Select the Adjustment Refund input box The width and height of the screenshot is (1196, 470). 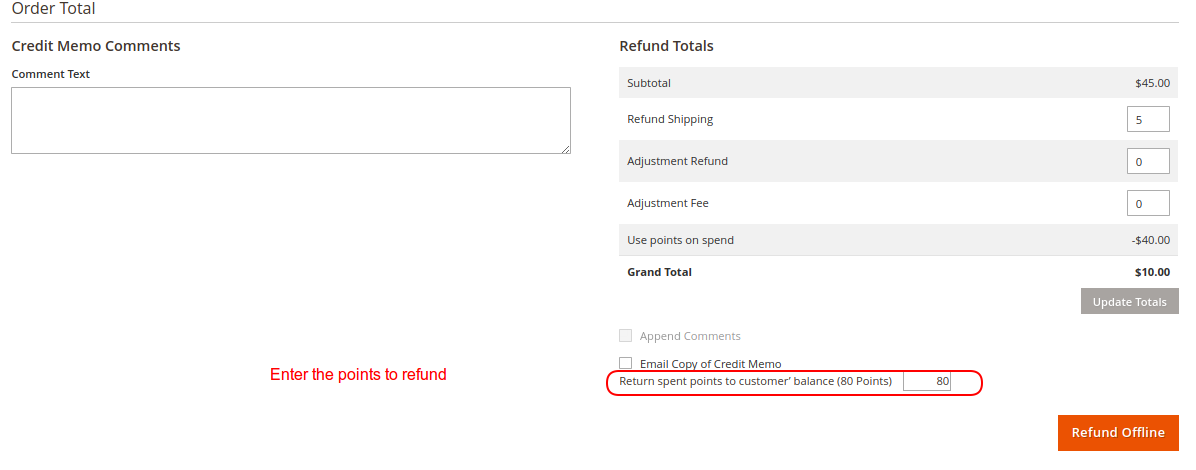1148,162
